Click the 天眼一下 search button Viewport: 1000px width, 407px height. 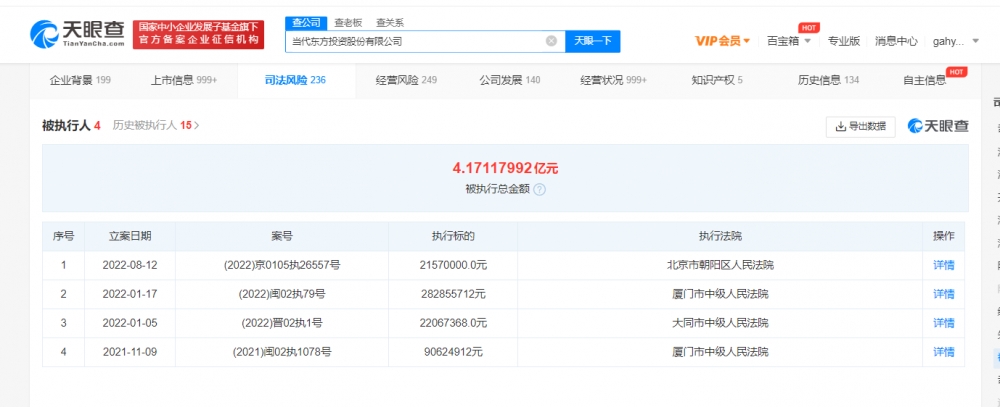[x=592, y=41]
